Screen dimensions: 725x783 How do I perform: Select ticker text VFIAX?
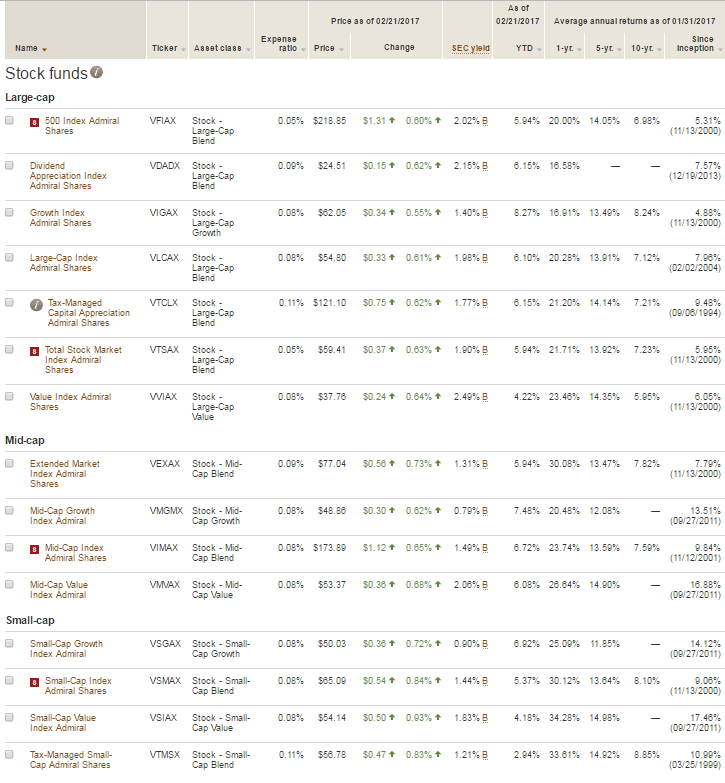[x=163, y=121]
